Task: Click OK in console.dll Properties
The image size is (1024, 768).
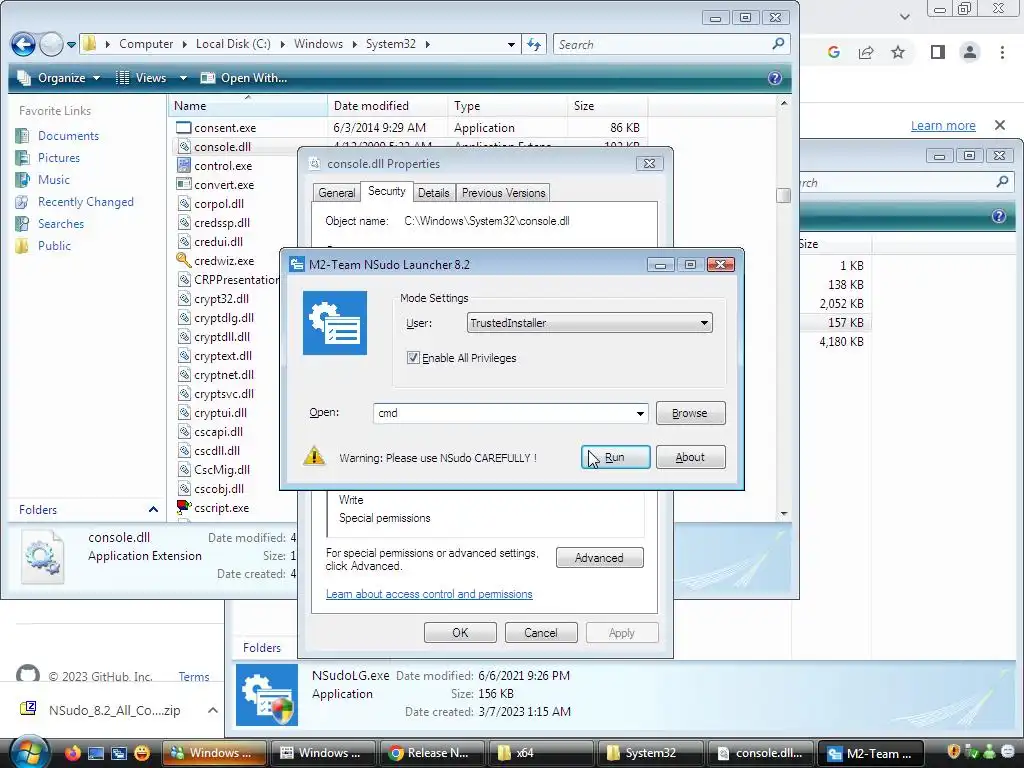Action: (x=460, y=633)
